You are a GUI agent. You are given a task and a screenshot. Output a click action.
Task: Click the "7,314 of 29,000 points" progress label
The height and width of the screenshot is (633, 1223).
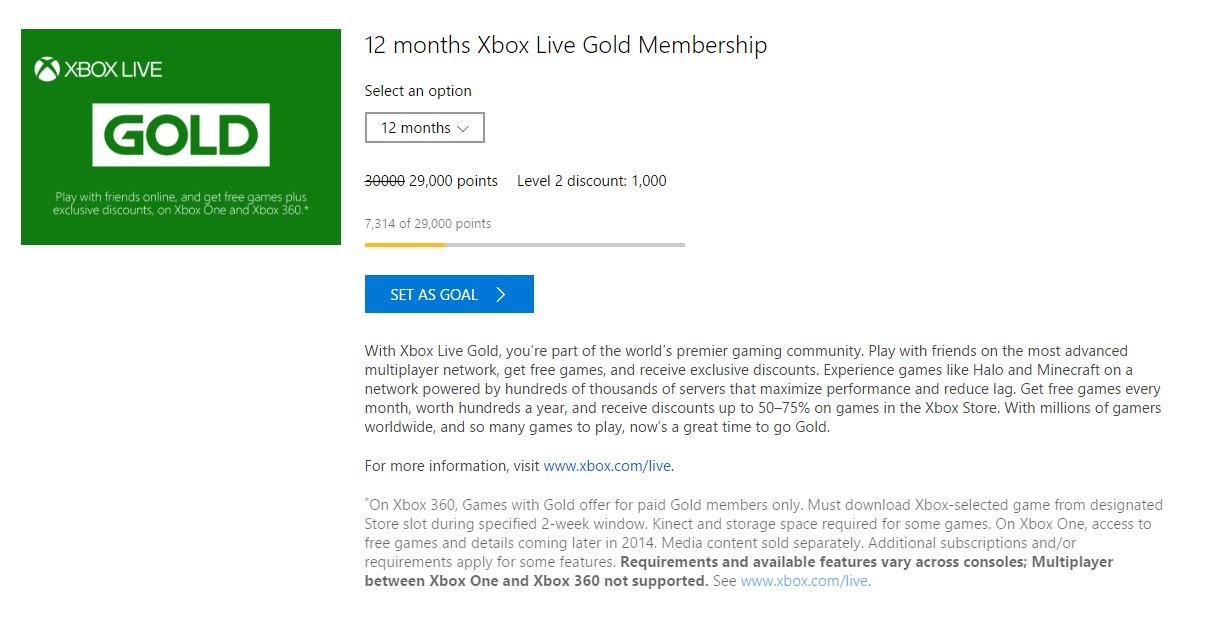click(x=428, y=223)
